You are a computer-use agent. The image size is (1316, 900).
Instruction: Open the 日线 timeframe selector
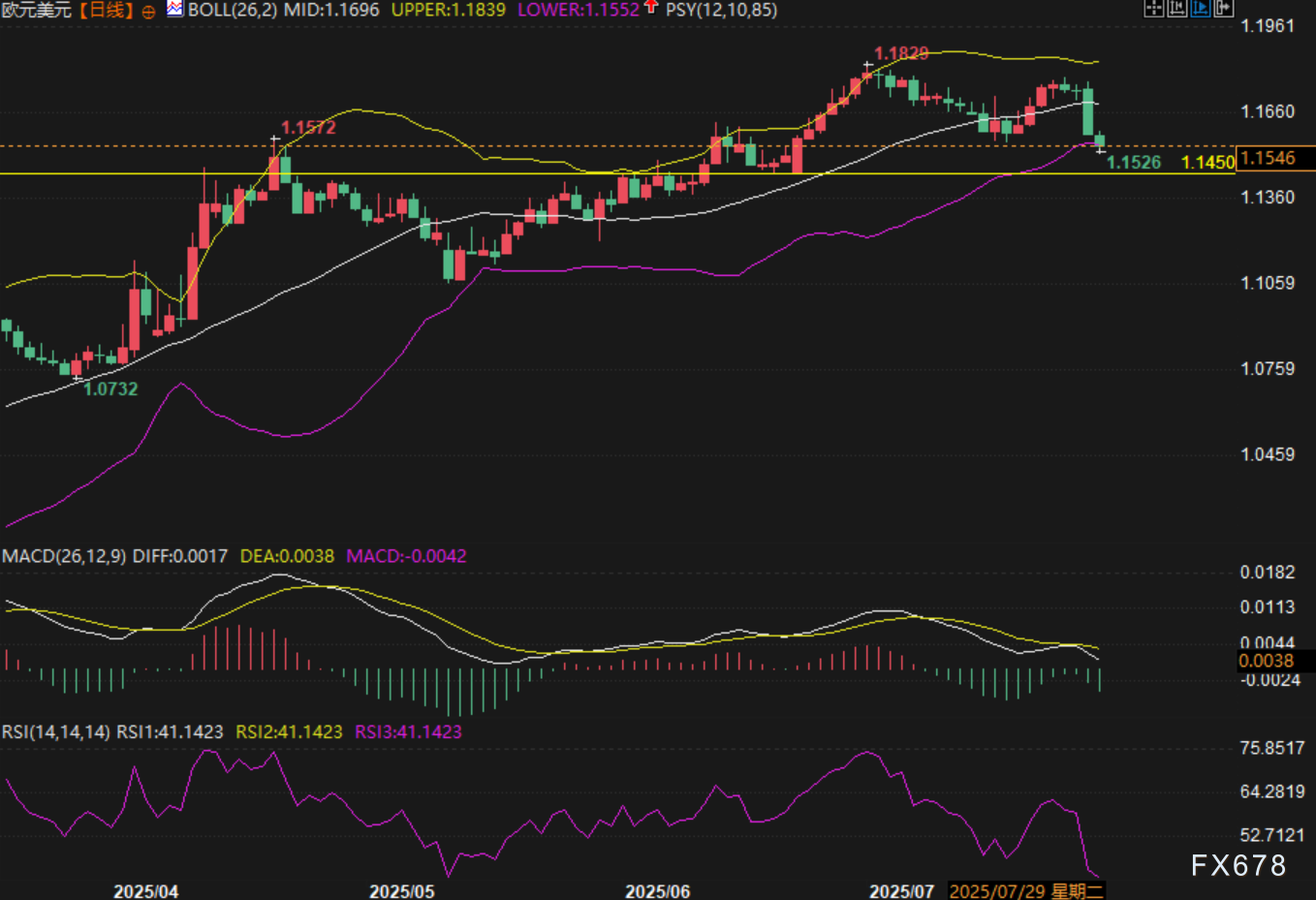coord(106,11)
